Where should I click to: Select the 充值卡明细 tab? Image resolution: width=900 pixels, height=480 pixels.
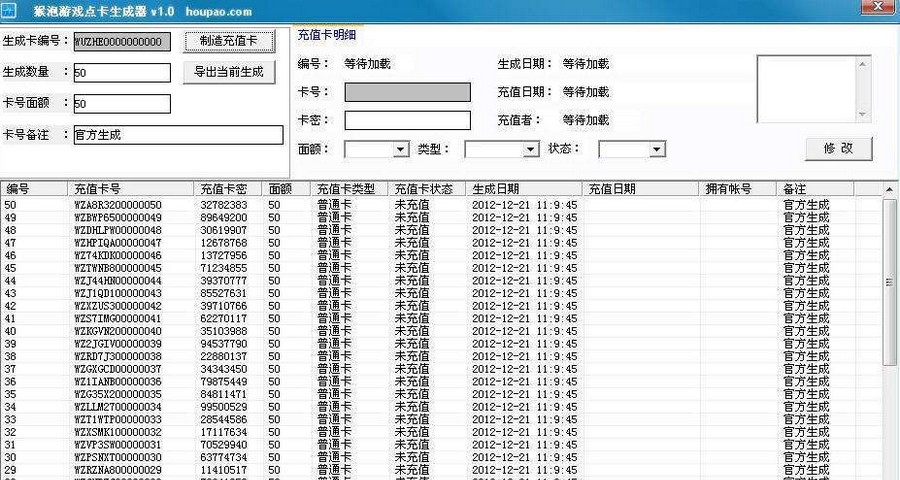[327, 35]
